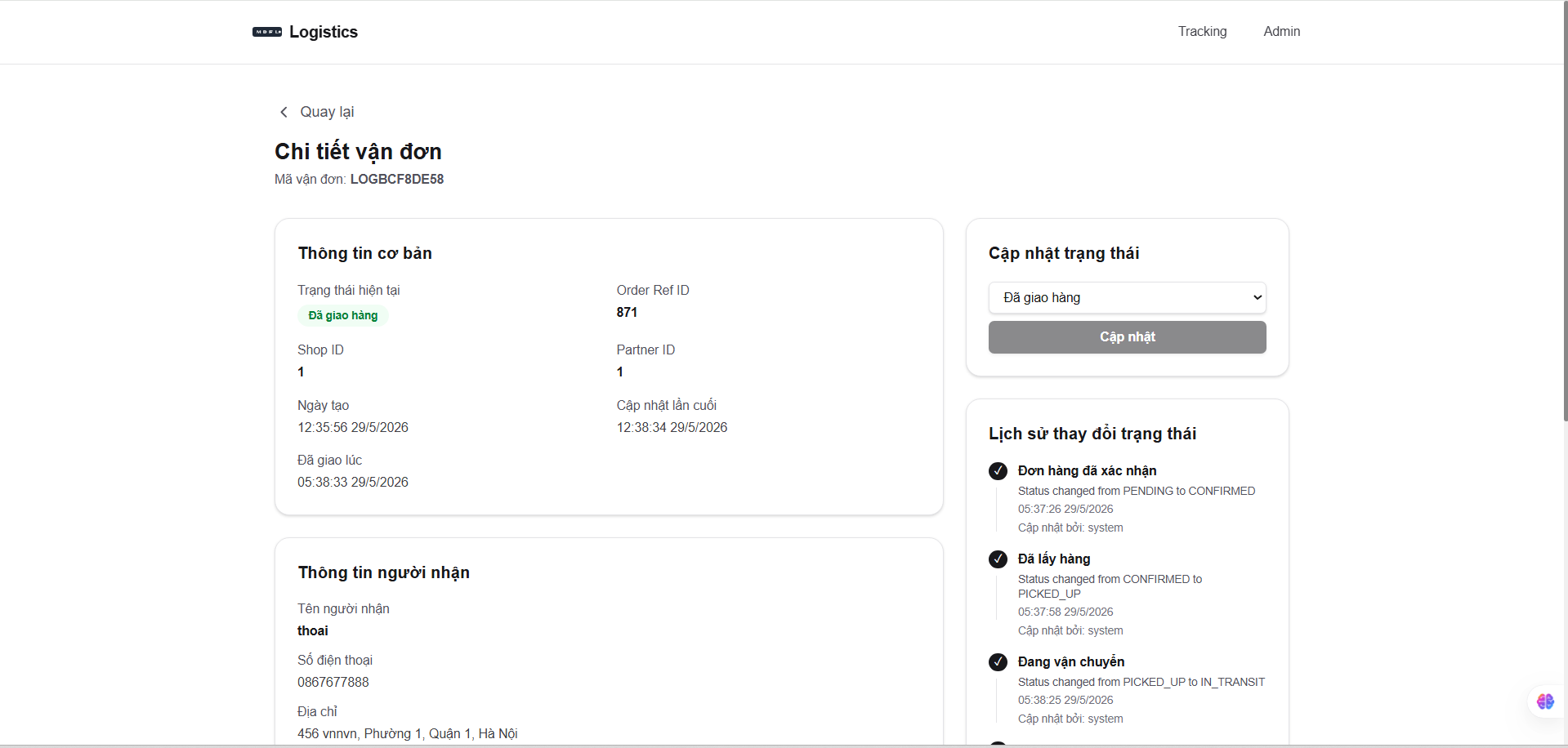Click the Địa chỉ label
The height and width of the screenshot is (748, 1568).
pyautogui.click(x=317, y=711)
